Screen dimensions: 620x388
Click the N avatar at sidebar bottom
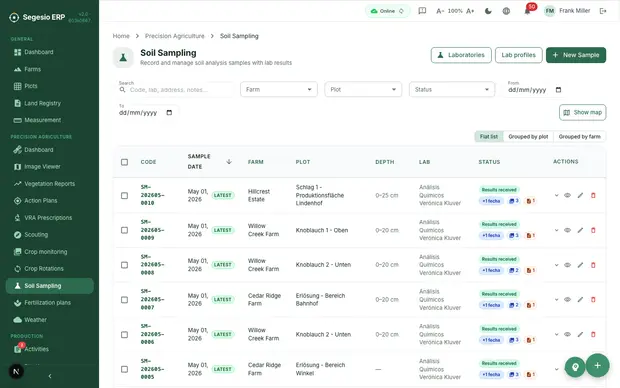16,371
